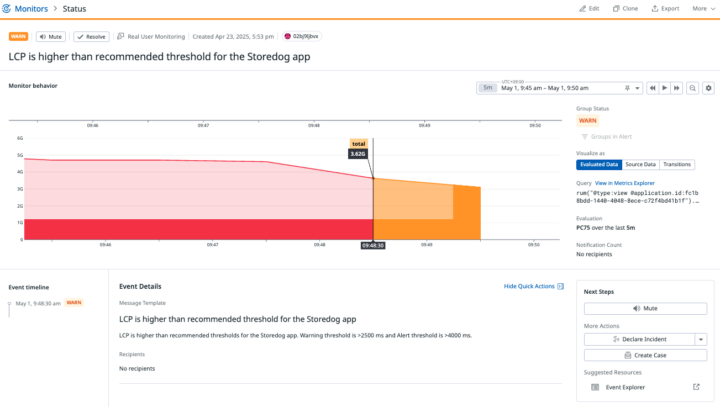Expand the More menu in header
Screen dimensions: 720x407
tap(702, 8)
